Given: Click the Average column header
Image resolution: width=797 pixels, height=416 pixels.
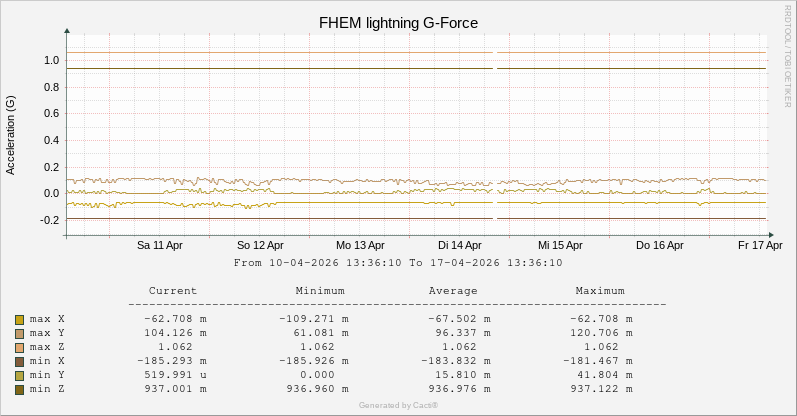Looking at the screenshot, I should click(453, 291).
